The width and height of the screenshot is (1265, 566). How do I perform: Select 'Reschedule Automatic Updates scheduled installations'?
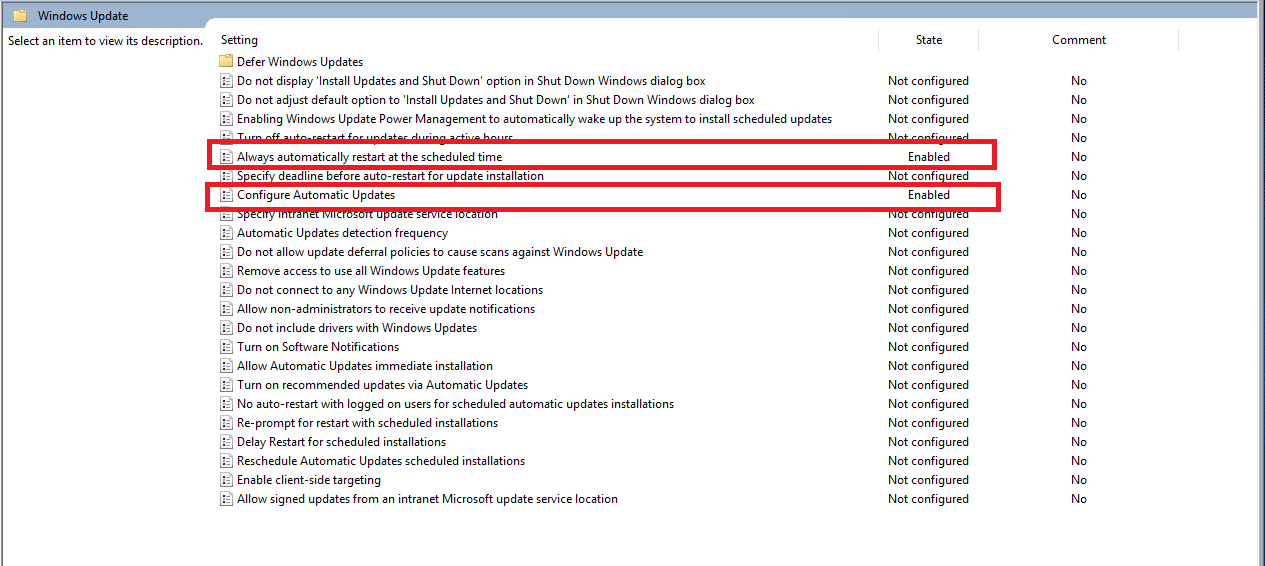pos(381,461)
